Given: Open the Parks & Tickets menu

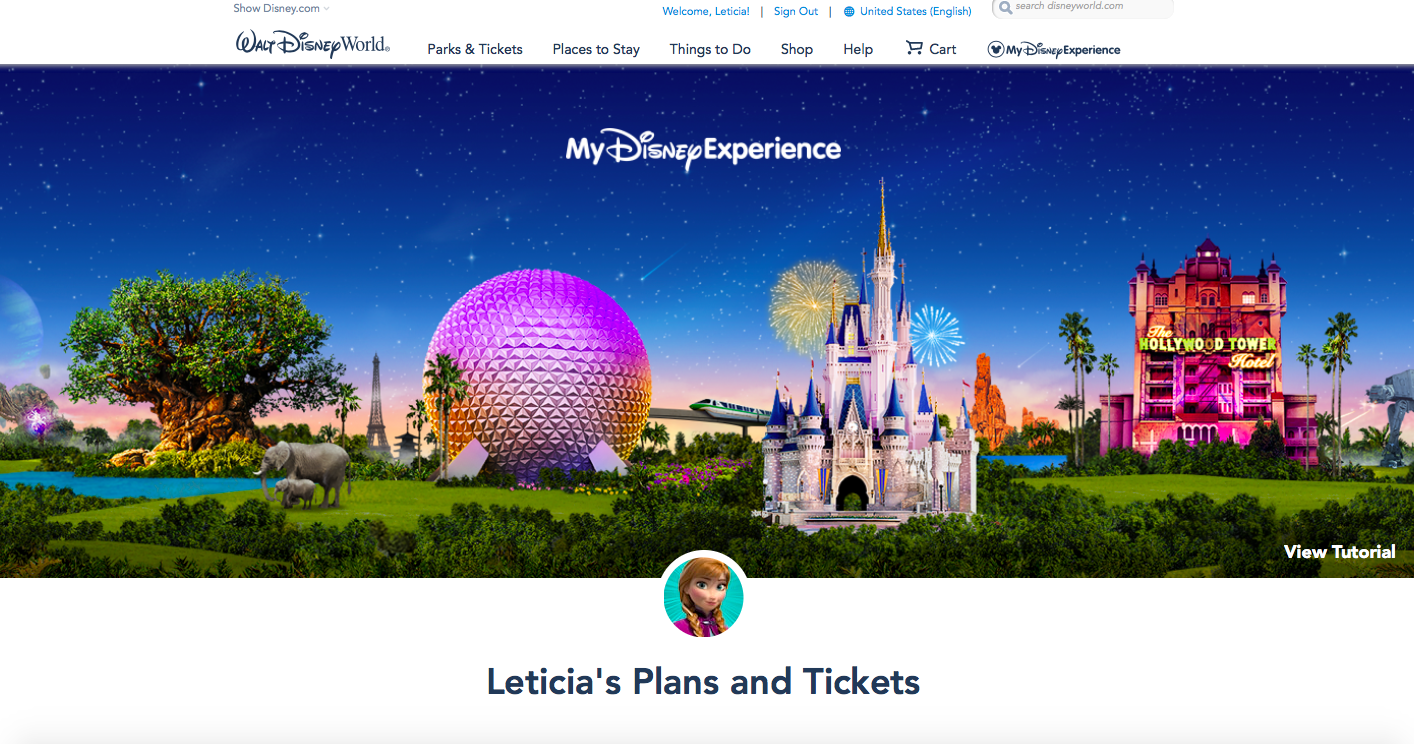Looking at the screenshot, I should (x=475, y=49).
